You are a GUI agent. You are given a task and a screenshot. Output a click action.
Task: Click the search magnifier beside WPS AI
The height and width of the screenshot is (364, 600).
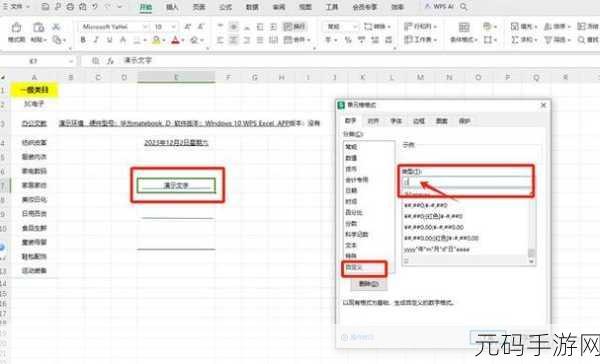tap(463, 7)
